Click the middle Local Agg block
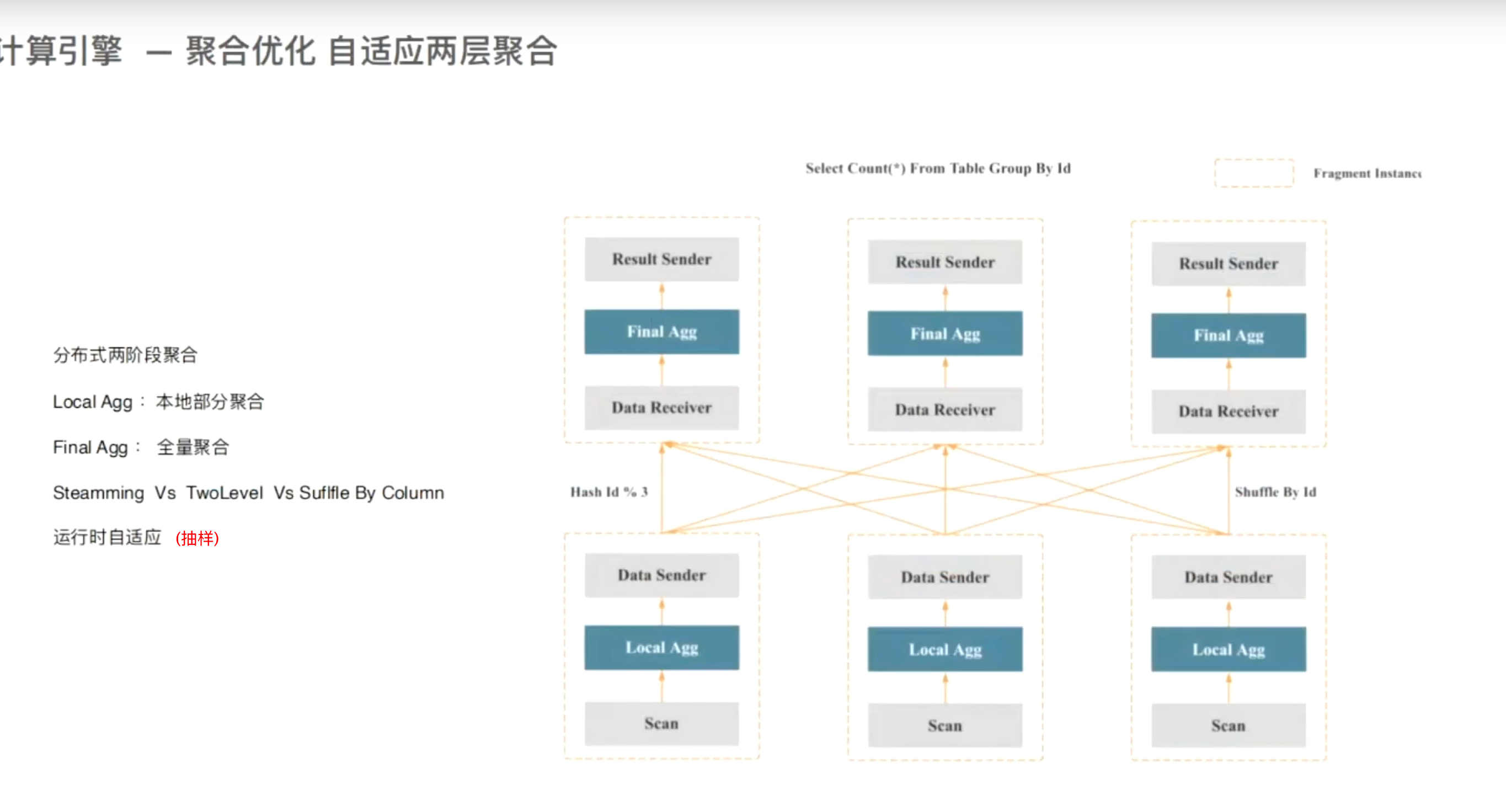The image size is (1506, 812). point(945,649)
